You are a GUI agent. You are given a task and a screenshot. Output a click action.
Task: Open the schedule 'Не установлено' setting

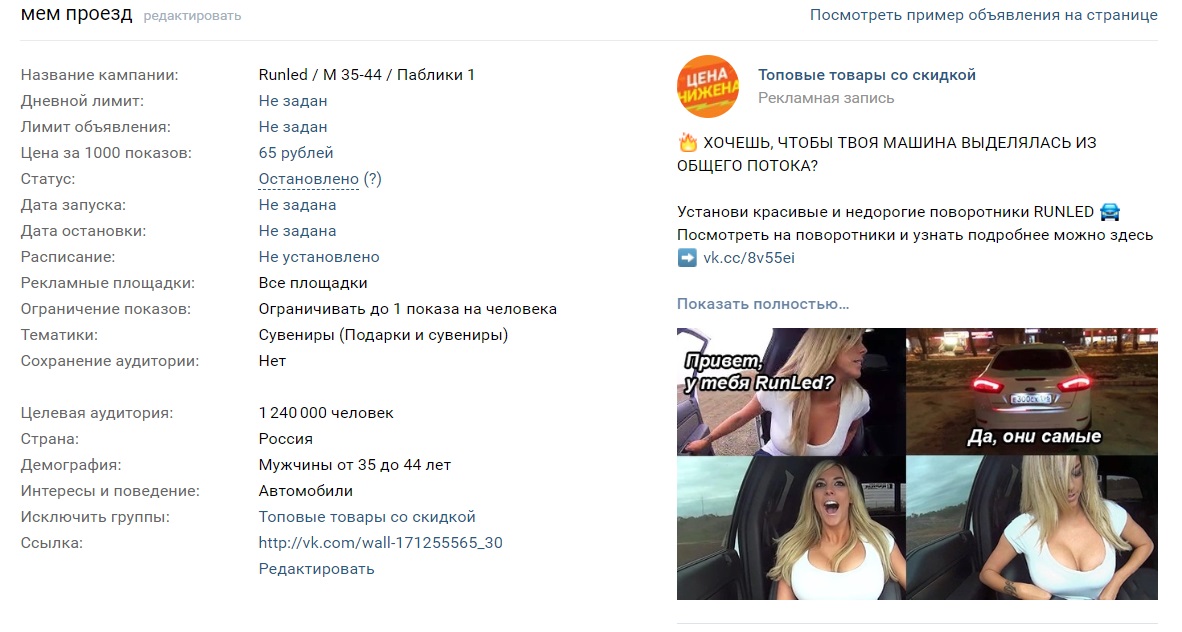pyautogui.click(x=319, y=257)
